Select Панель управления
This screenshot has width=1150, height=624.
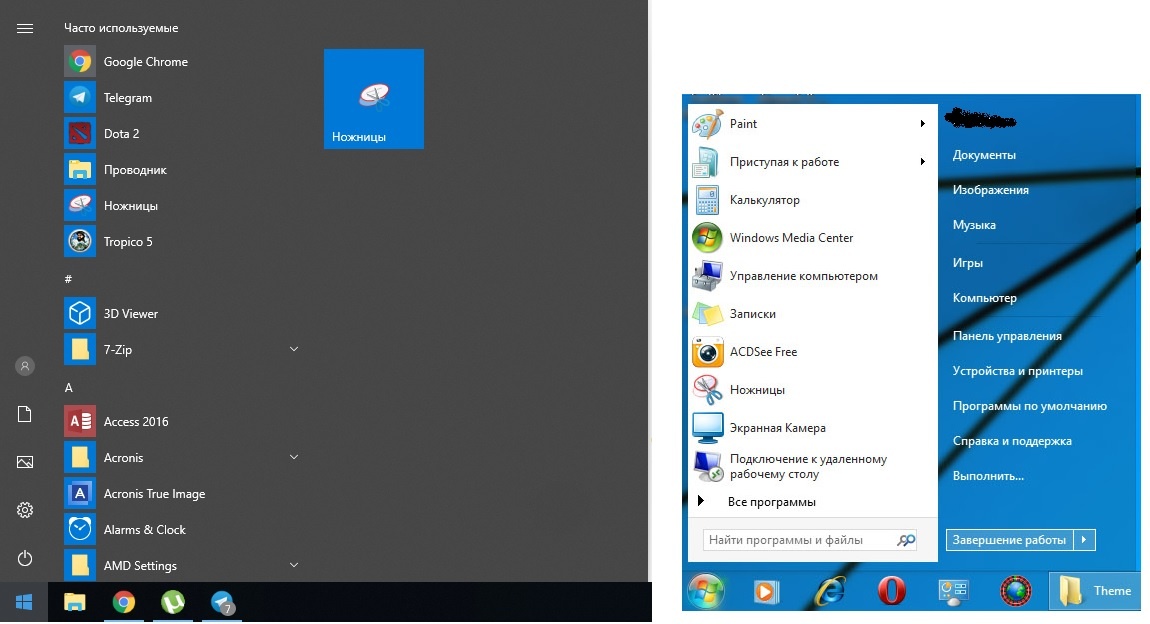point(1009,335)
